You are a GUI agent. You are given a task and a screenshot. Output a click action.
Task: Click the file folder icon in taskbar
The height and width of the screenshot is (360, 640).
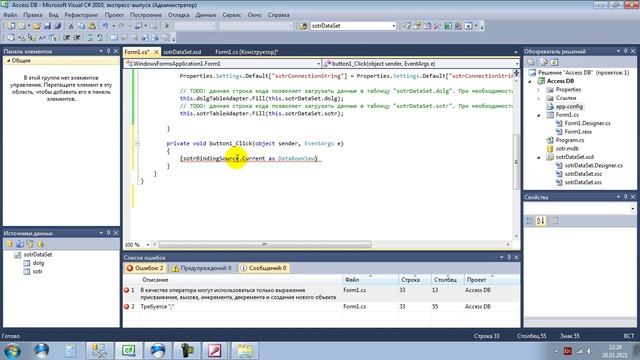(244, 350)
